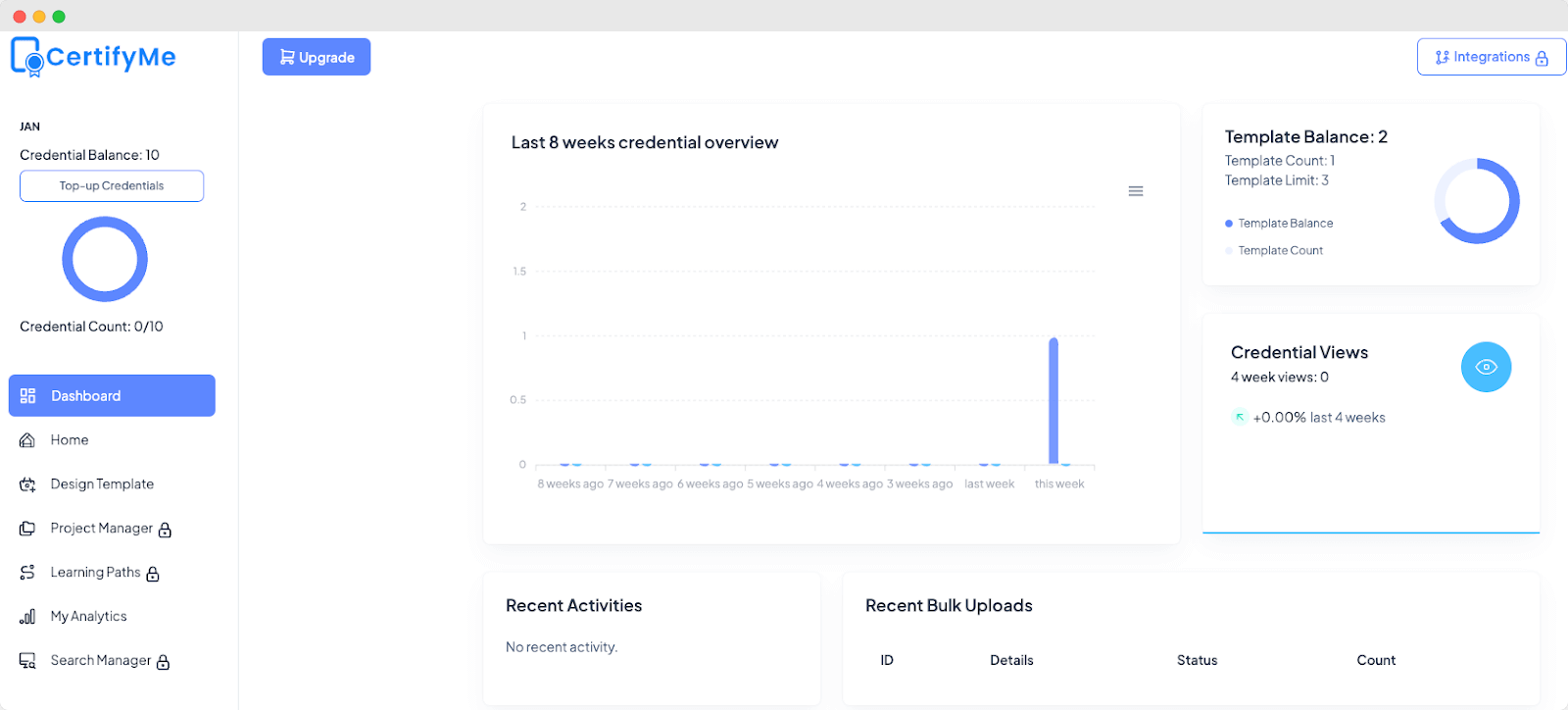The height and width of the screenshot is (710, 1568).
Task: Click lock icon beside Project Manager
Action: (165, 530)
